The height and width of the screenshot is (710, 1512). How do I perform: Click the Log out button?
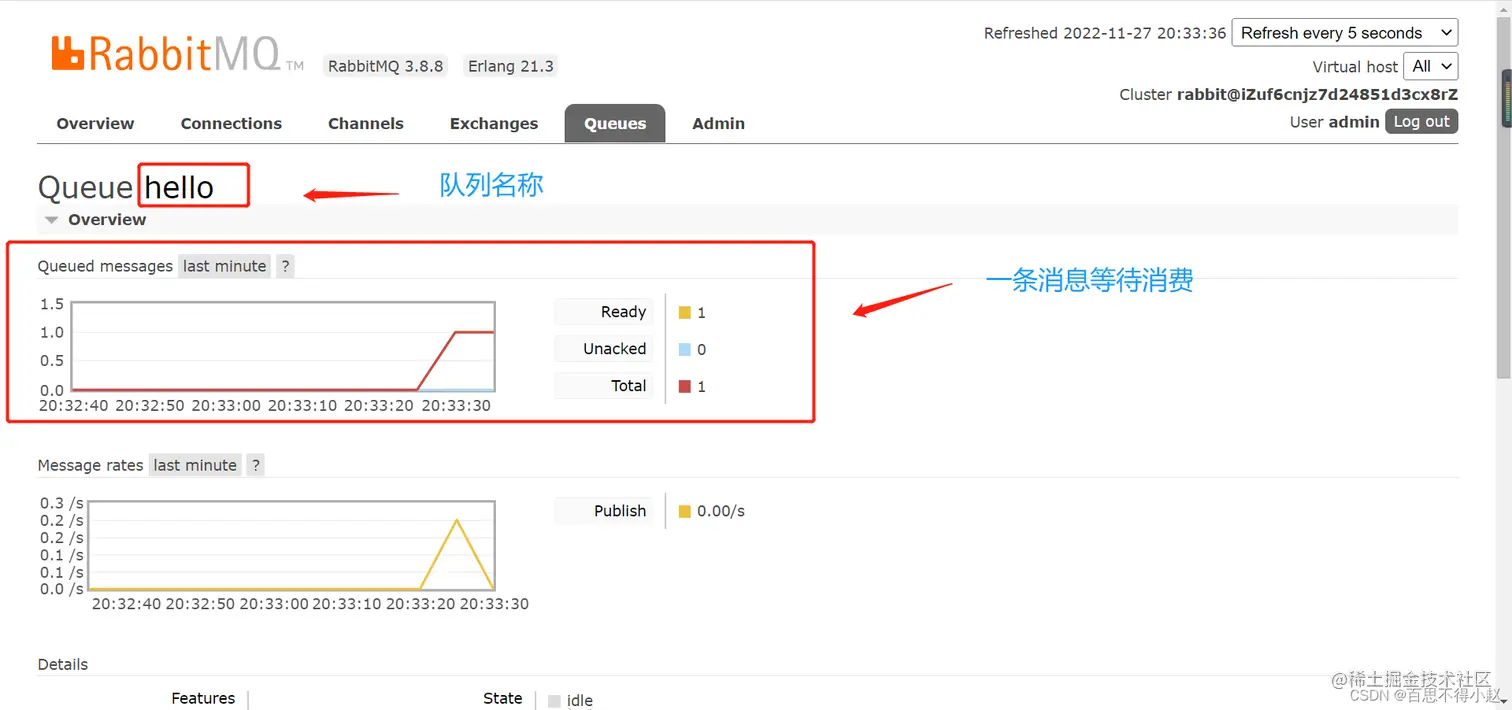pyautogui.click(x=1421, y=122)
